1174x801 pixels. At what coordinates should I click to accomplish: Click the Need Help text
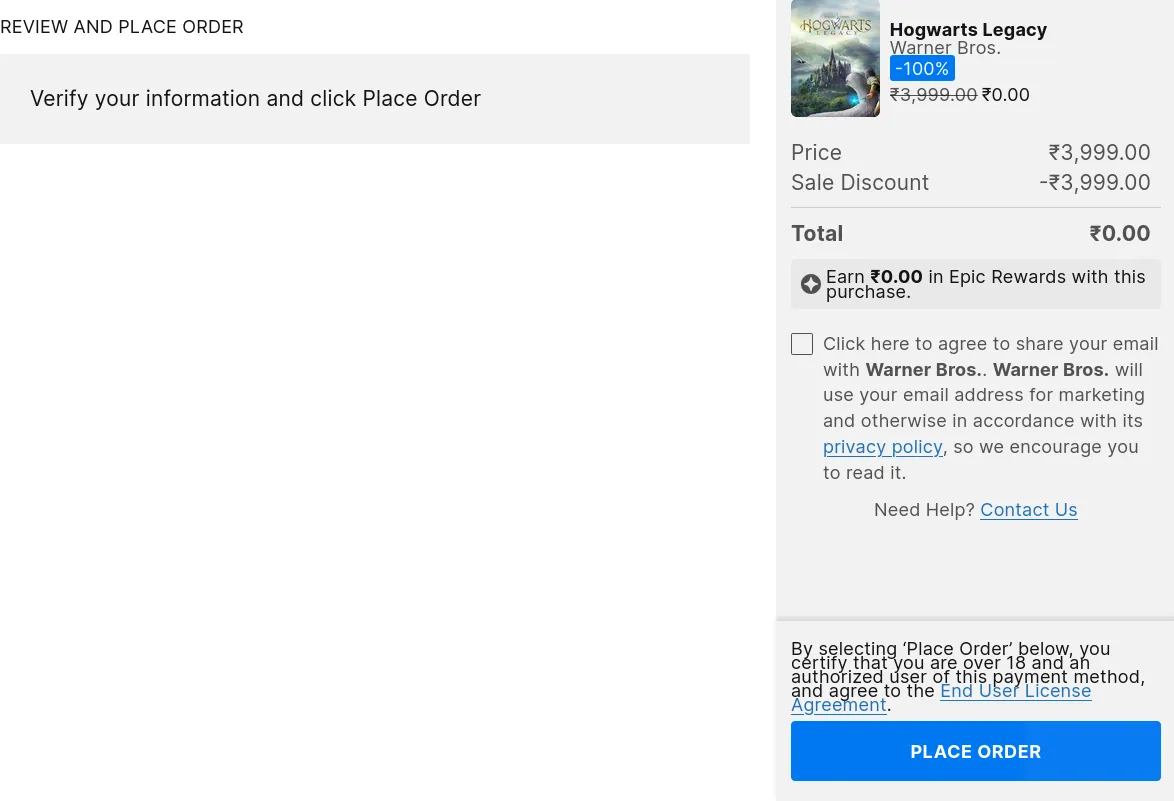click(x=925, y=510)
